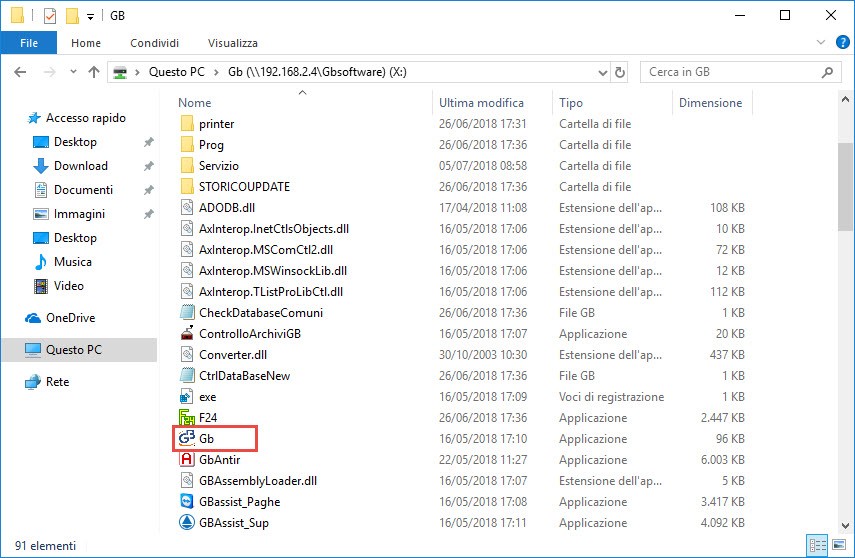
Task: Go up one folder level
Action: pos(94,72)
